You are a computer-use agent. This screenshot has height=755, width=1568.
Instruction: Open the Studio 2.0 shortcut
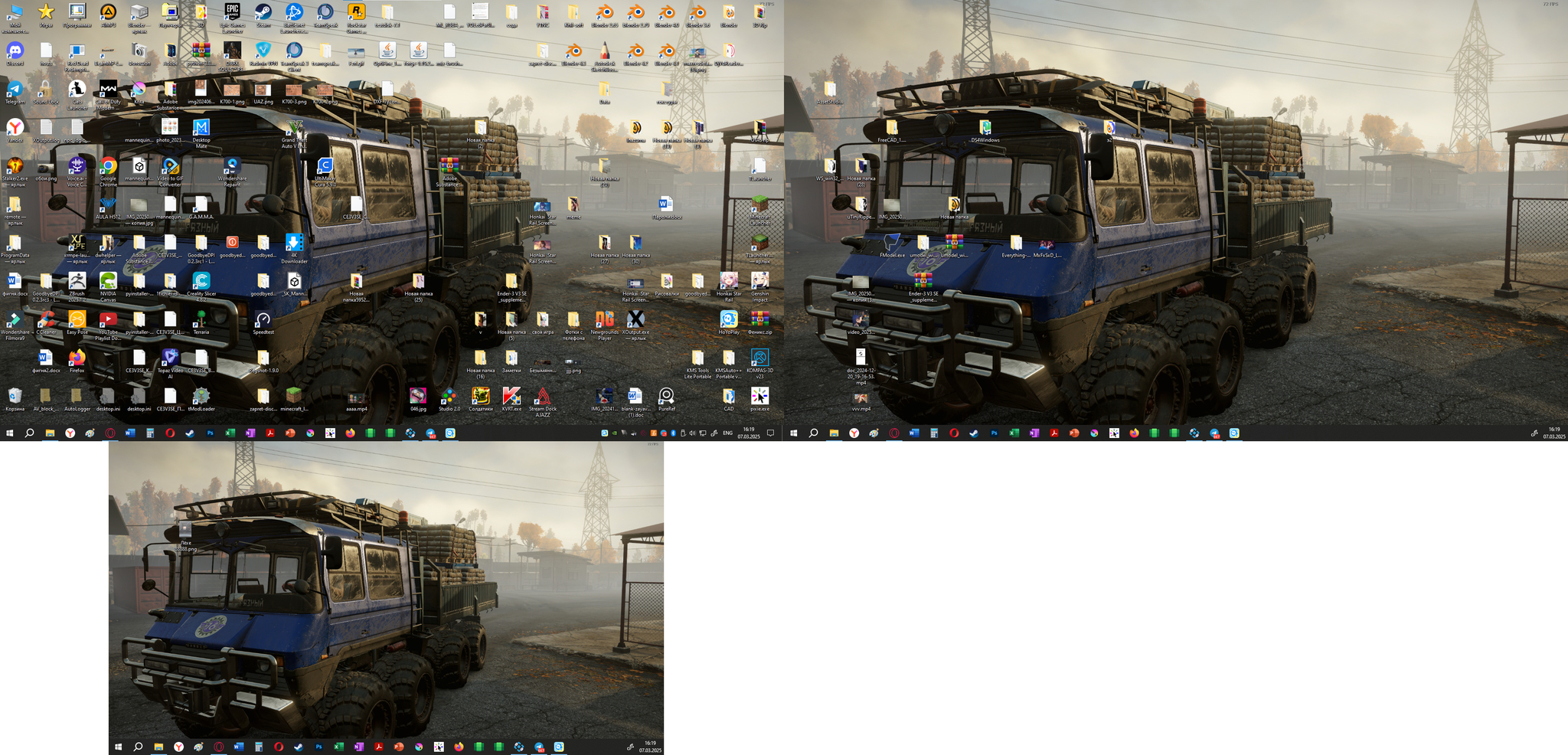pos(449,400)
